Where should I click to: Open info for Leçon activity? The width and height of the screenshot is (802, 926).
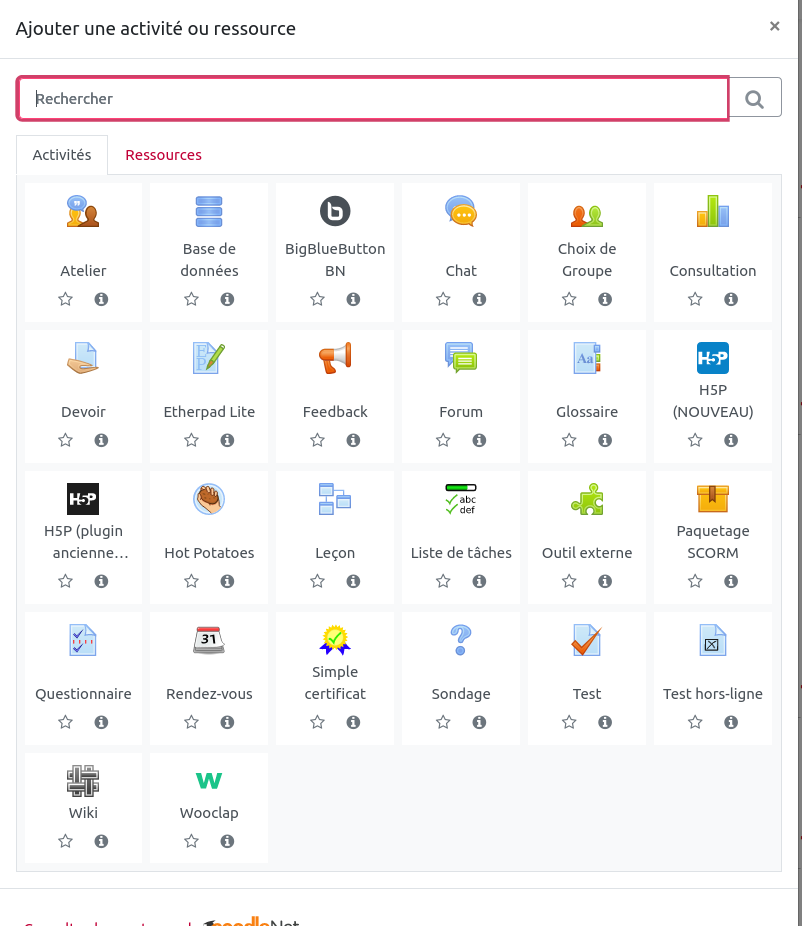coord(353,581)
